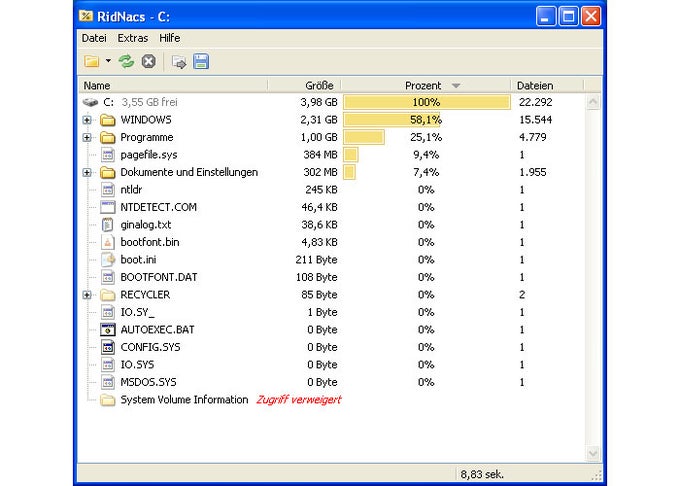This screenshot has height=486, width=680.
Task: Click the '8,83 sek.' status bar entry
Action: 482,475
